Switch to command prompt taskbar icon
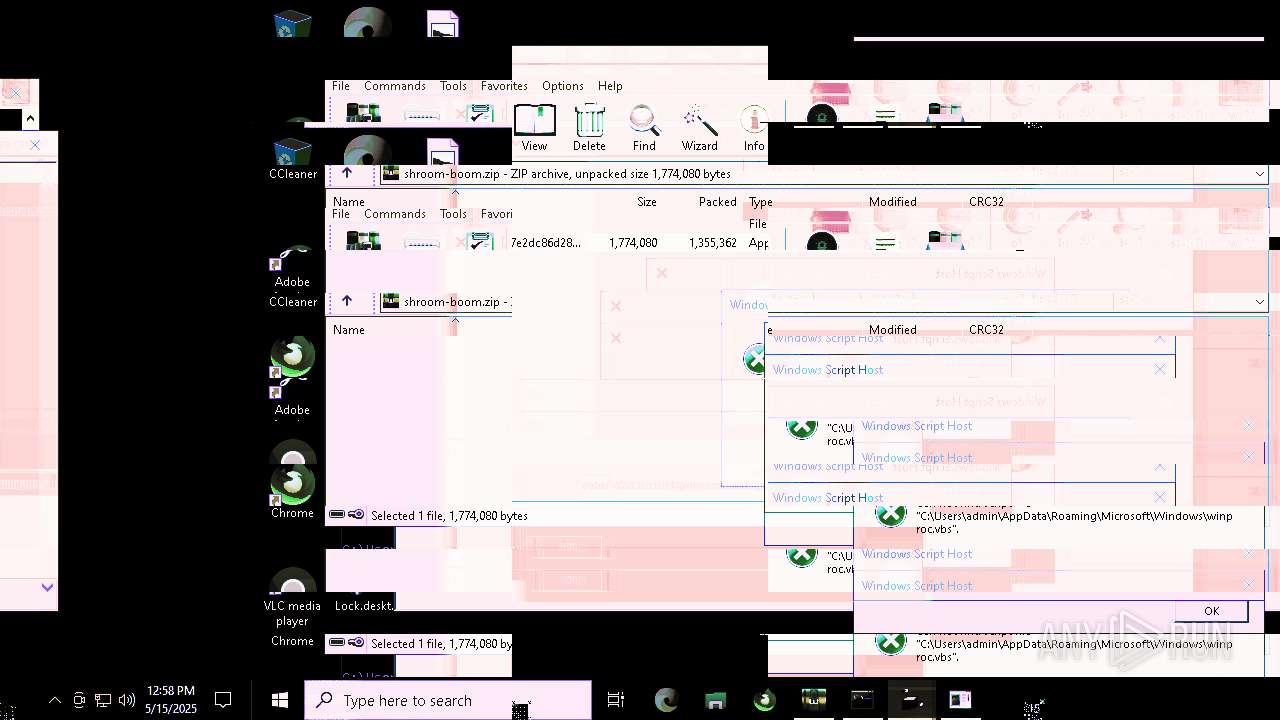The width and height of the screenshot is (1280, 720). tap(862, 700)
